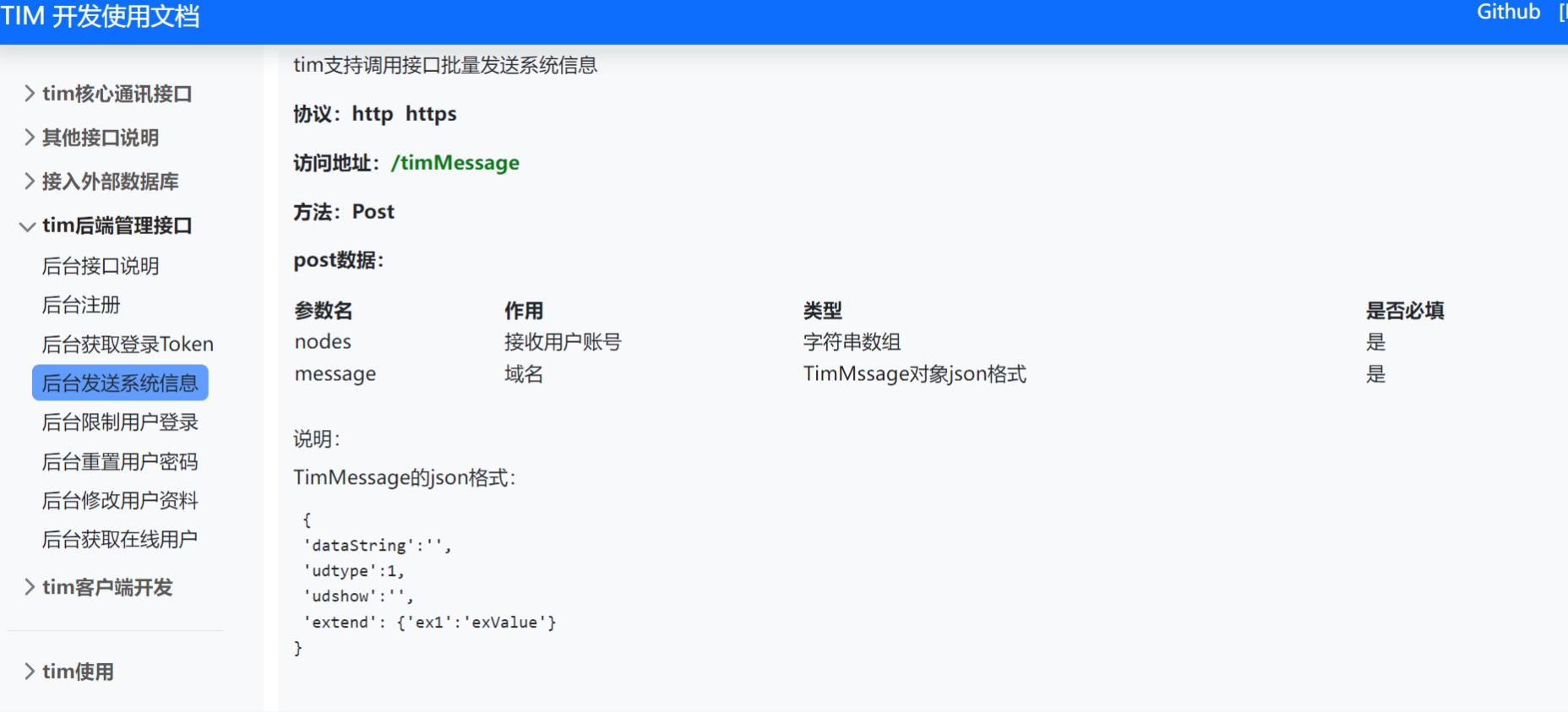Click the tim客户端开发 menu label
Image resolution: width=1568 pixels, height=712 pixels.
(107, 587)
